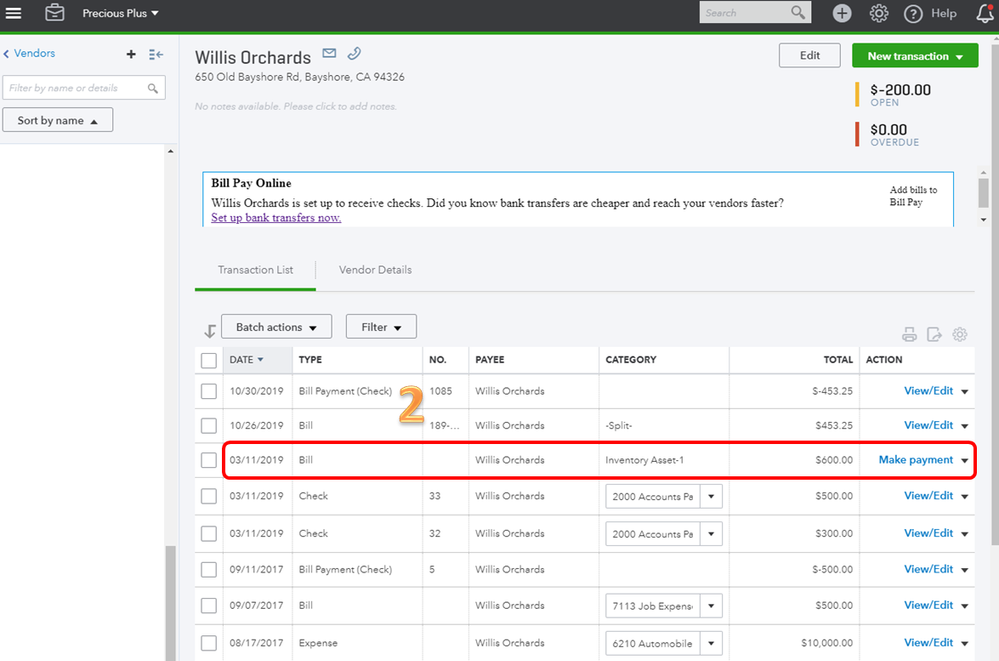Screen dimensions: 999x661
Task: Check the 09/11/2017 Bill Payment row
Action: tap(209, 569)
